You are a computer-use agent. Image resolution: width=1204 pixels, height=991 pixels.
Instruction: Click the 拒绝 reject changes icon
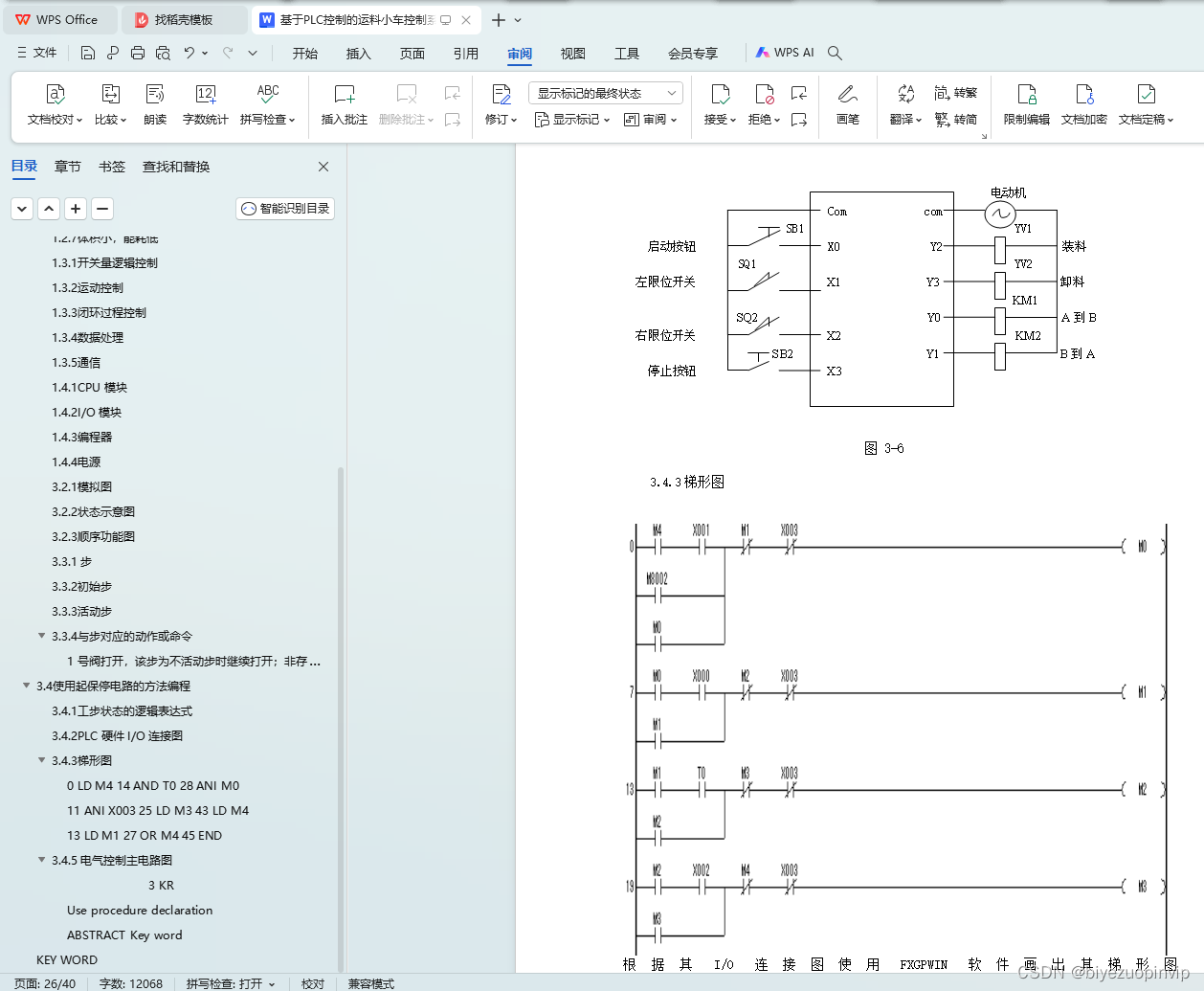pos(764,94)
